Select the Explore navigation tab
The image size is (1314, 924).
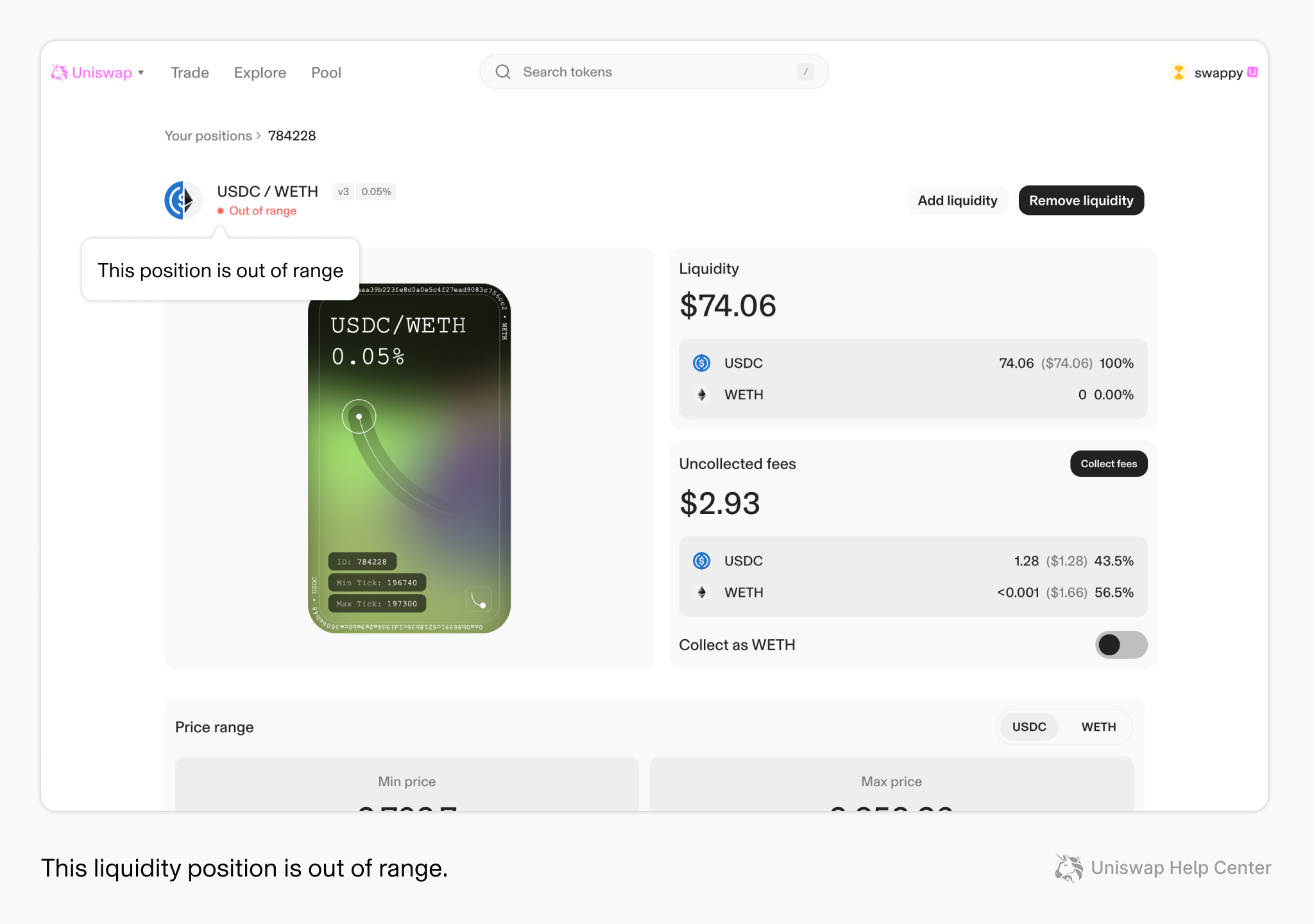(259, 73)
